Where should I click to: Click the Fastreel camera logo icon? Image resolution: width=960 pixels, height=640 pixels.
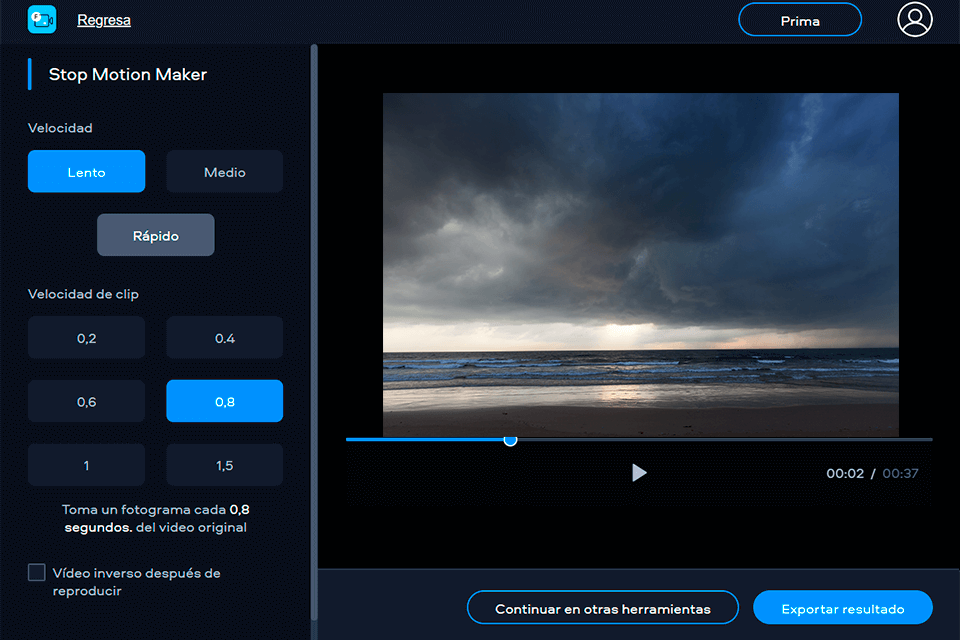click(x=41, y=19)
